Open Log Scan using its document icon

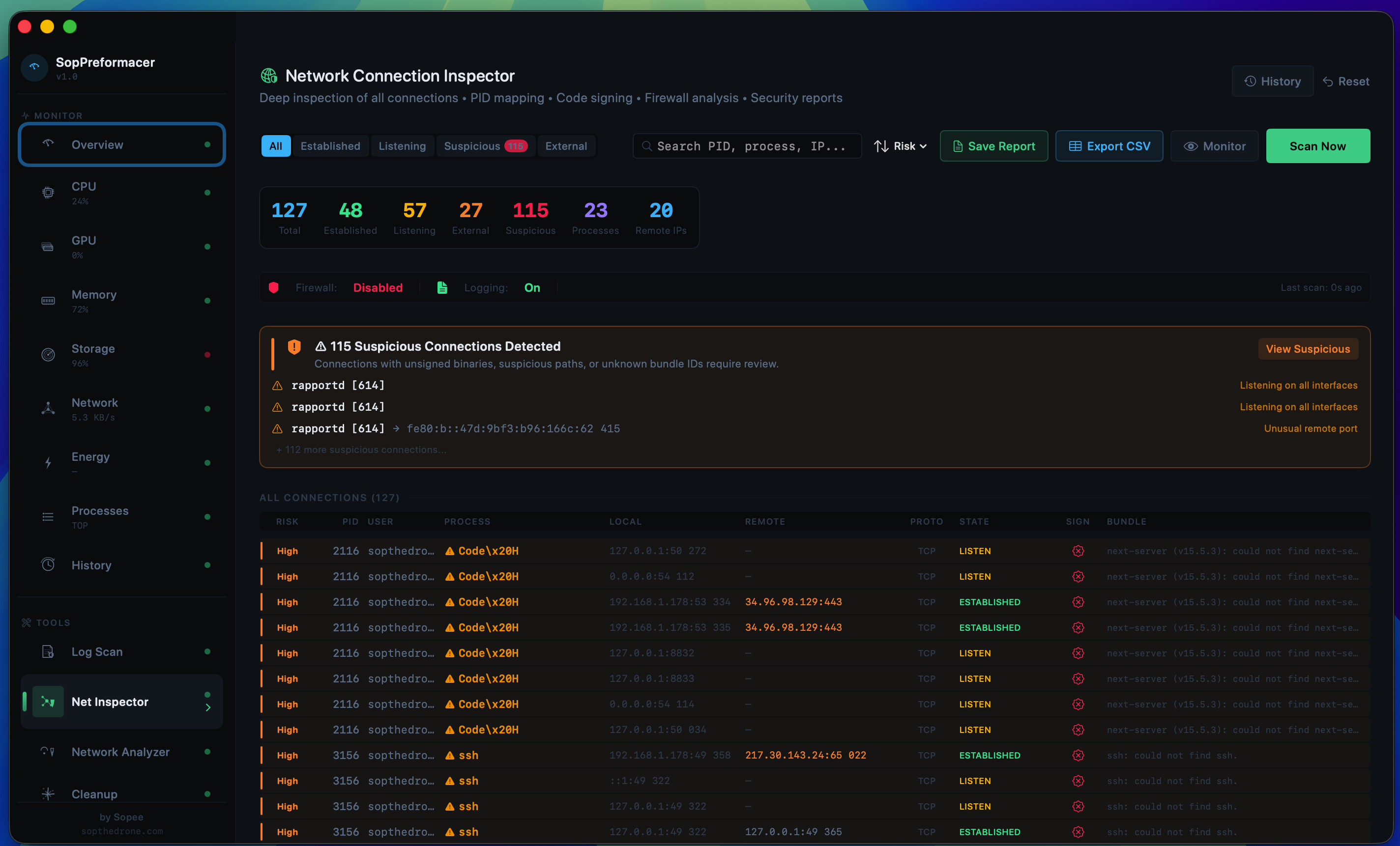(x=48, y=652)
